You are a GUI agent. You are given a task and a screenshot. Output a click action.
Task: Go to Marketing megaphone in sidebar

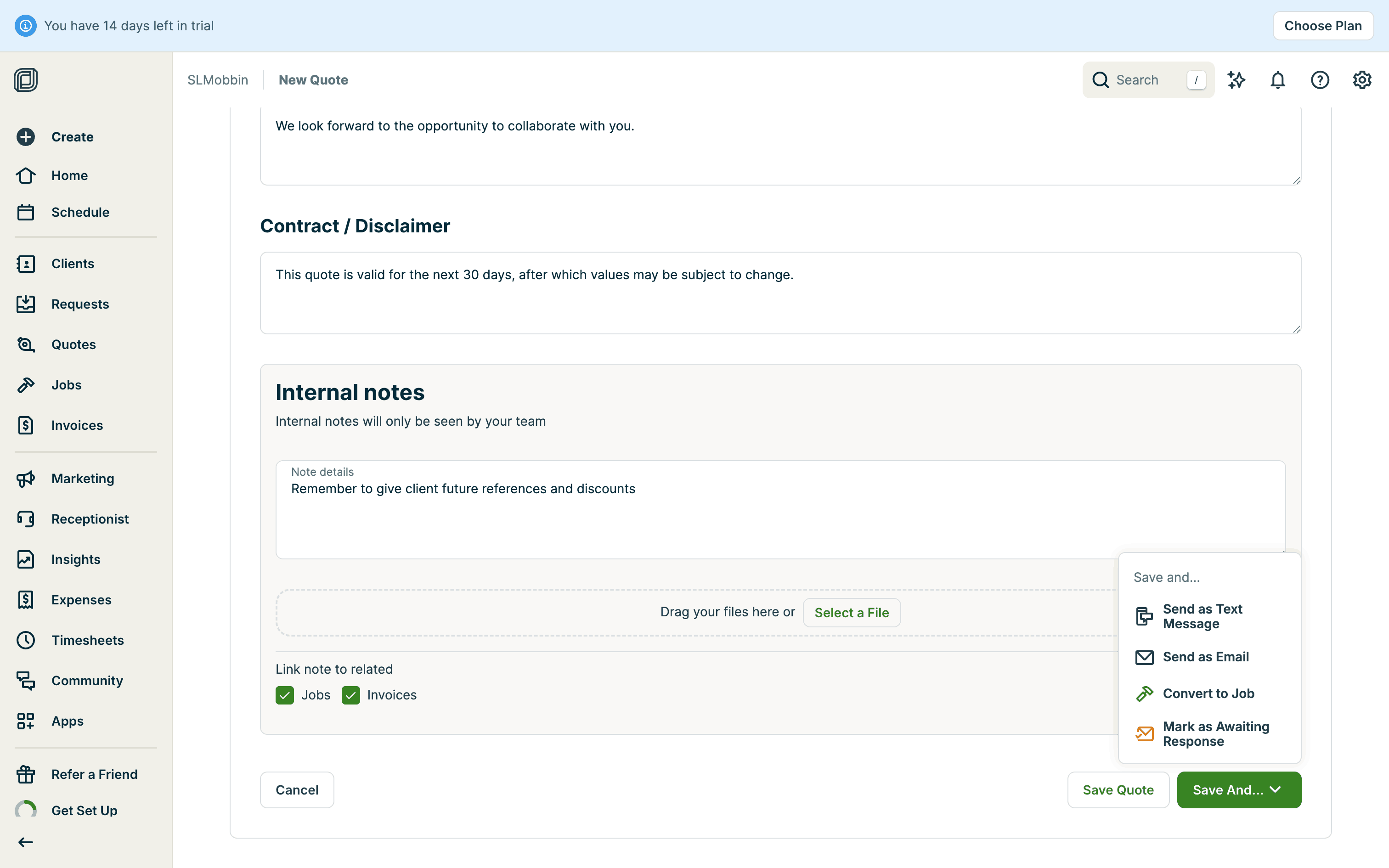coord(26,478)
